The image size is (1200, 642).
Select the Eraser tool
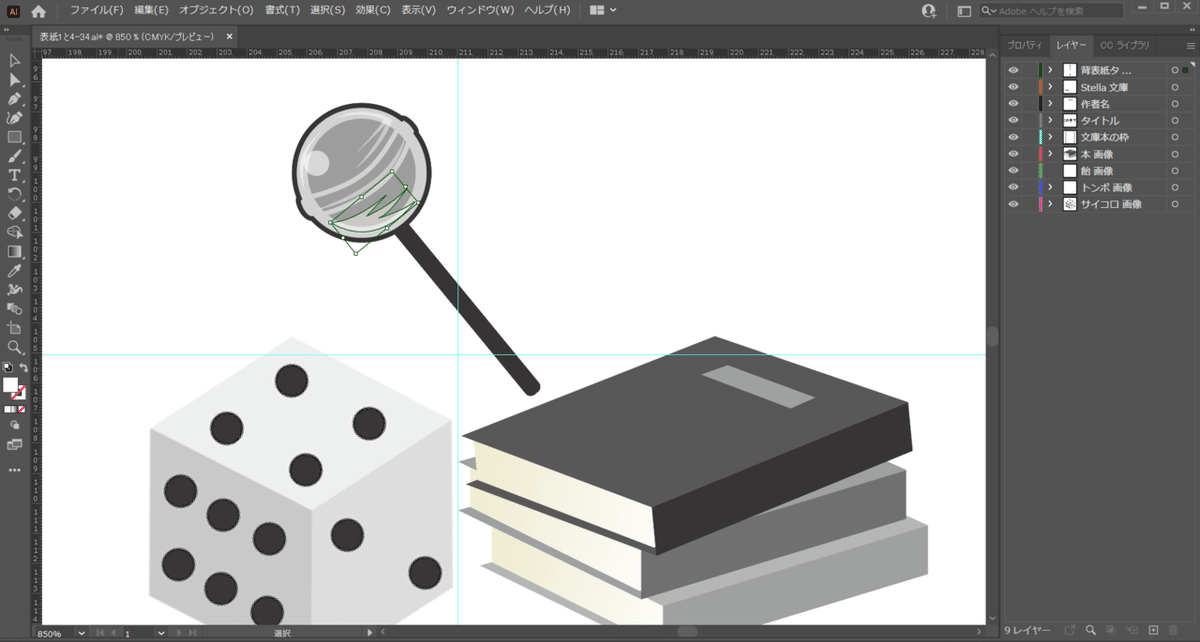click(x=14, y=213)
